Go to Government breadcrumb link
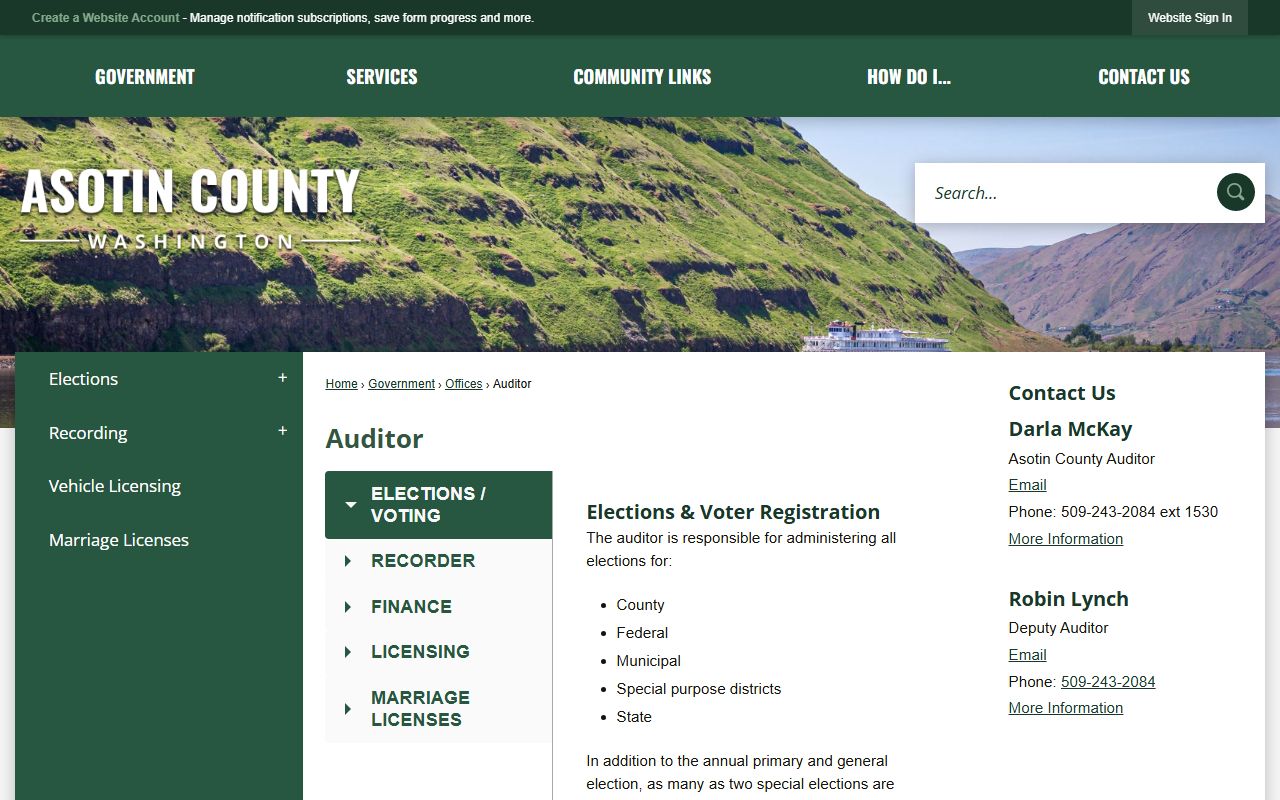 (x=401, y=384)
